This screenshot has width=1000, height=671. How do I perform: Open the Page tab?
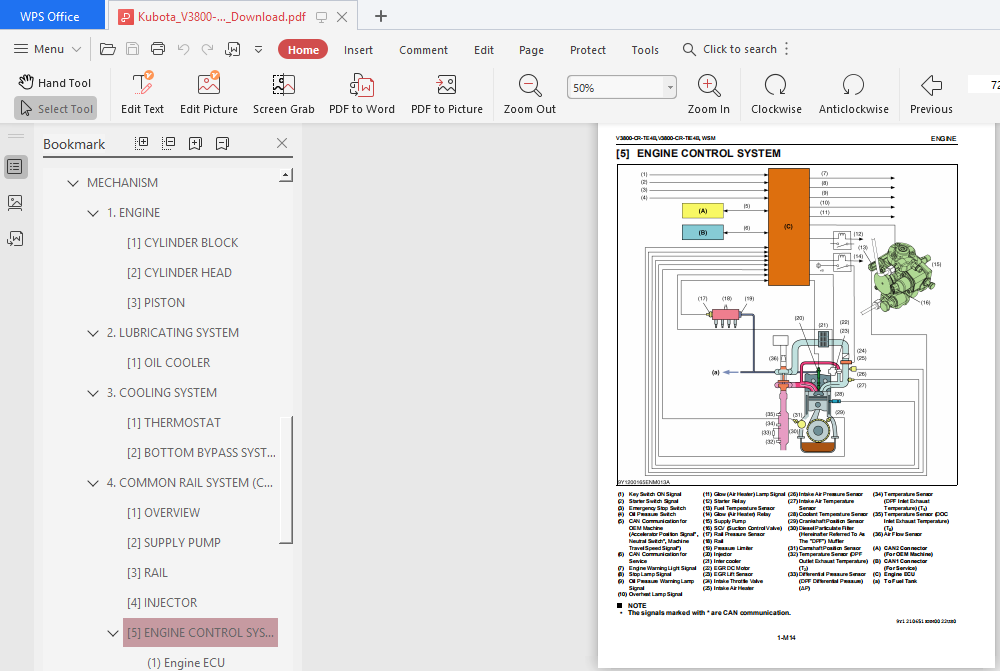531,50
